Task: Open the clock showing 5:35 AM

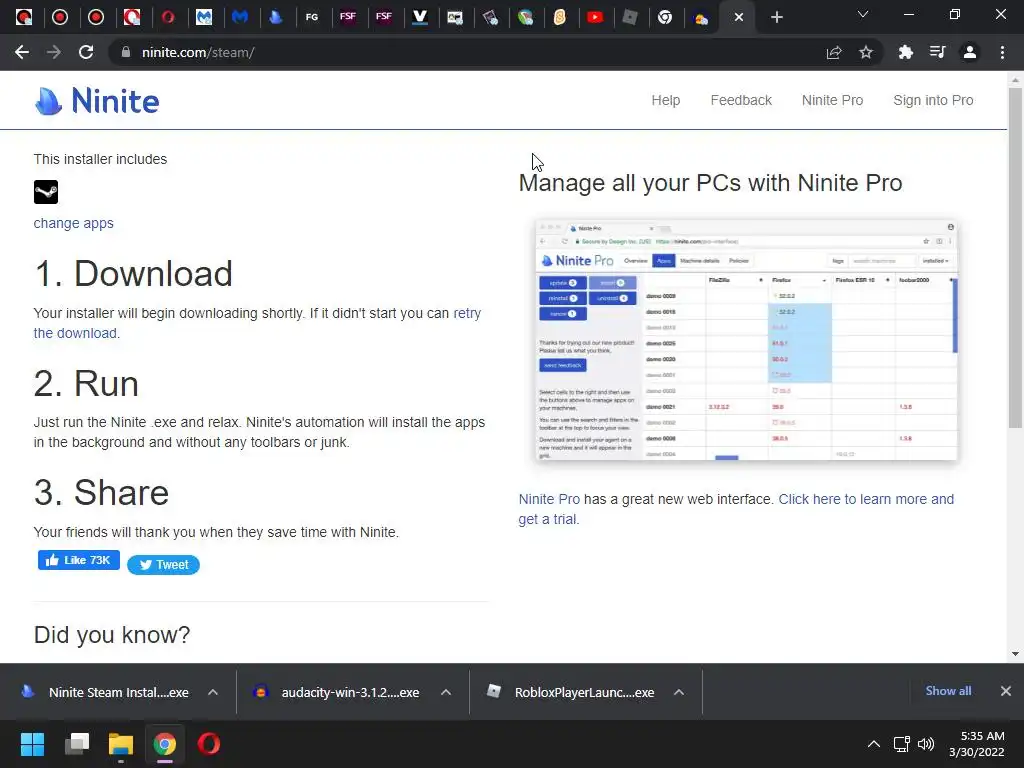Action: pos(977,744)
